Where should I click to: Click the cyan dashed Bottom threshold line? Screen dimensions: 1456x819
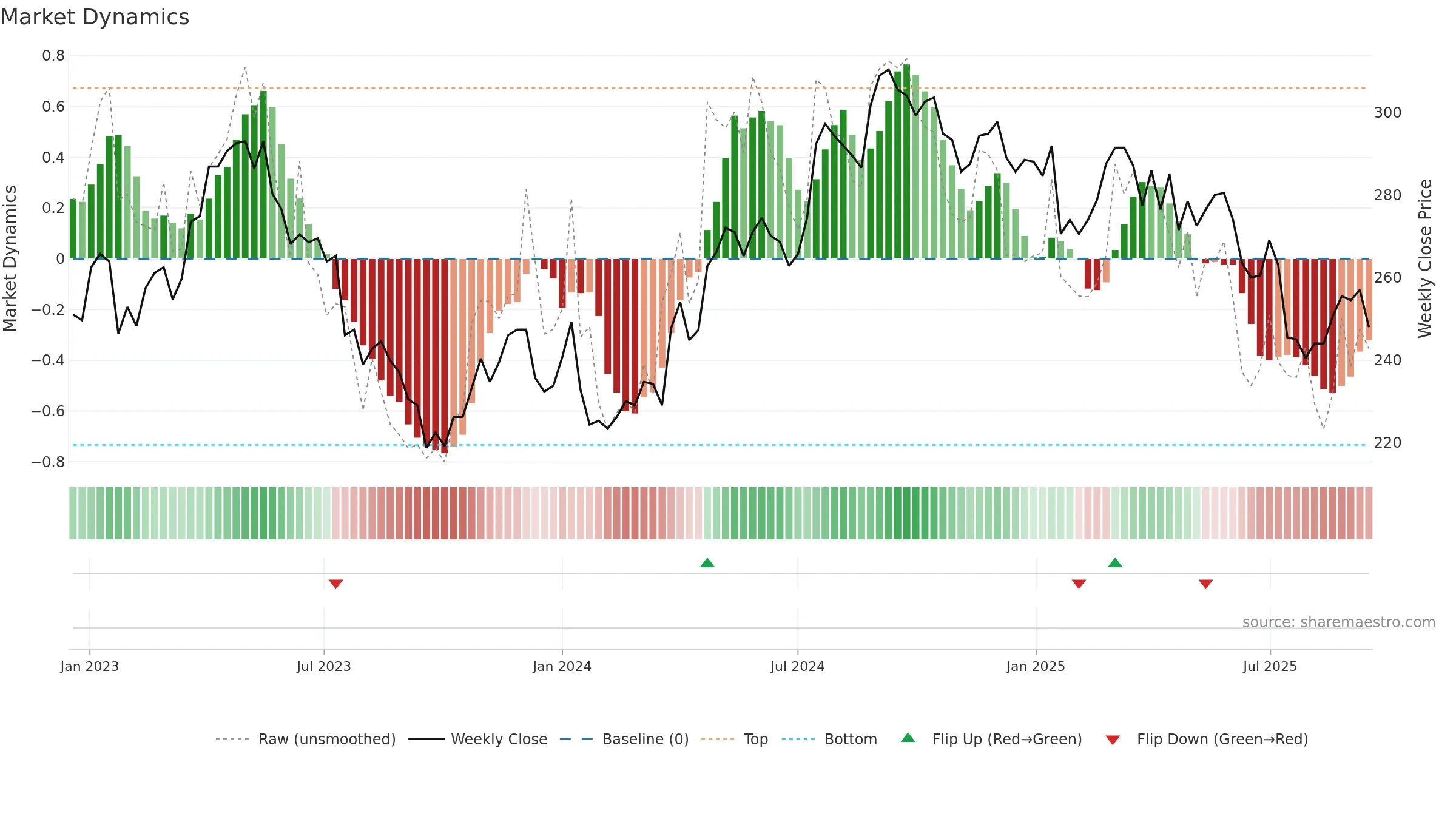tap(719, 445)
